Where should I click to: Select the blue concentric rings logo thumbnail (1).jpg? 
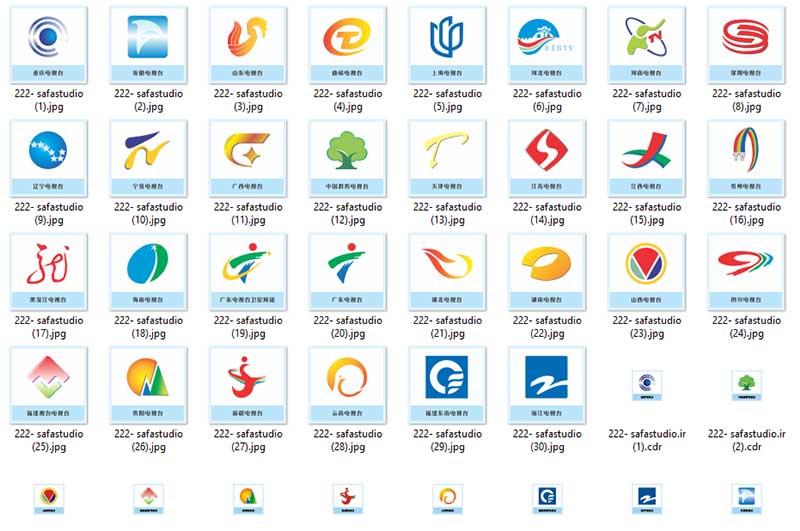click(x=48, y=45)
